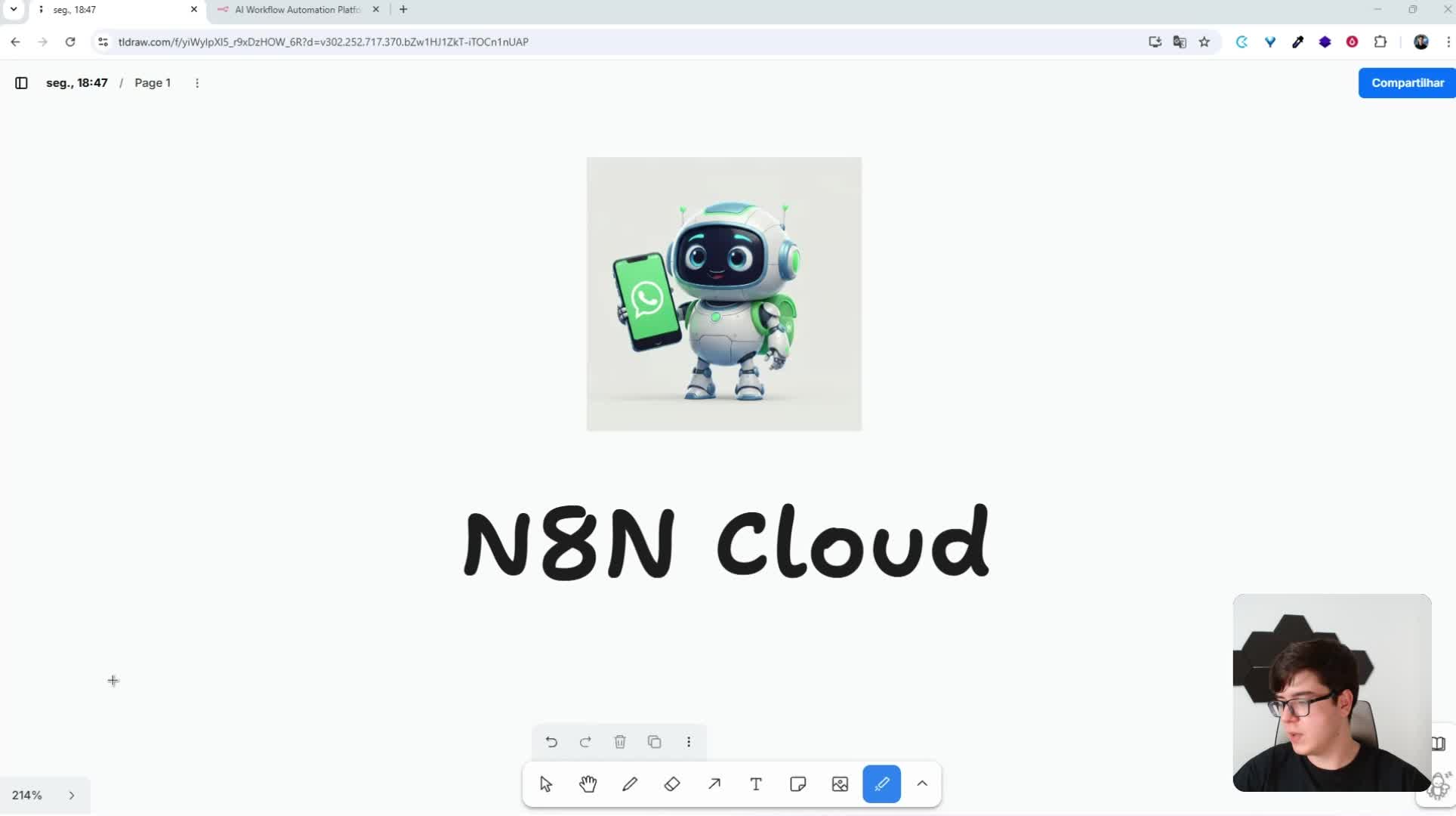Select the Text tool
Image resolution: width=1456 pixels, height=816 pixels.
click(x=755, y=784)
